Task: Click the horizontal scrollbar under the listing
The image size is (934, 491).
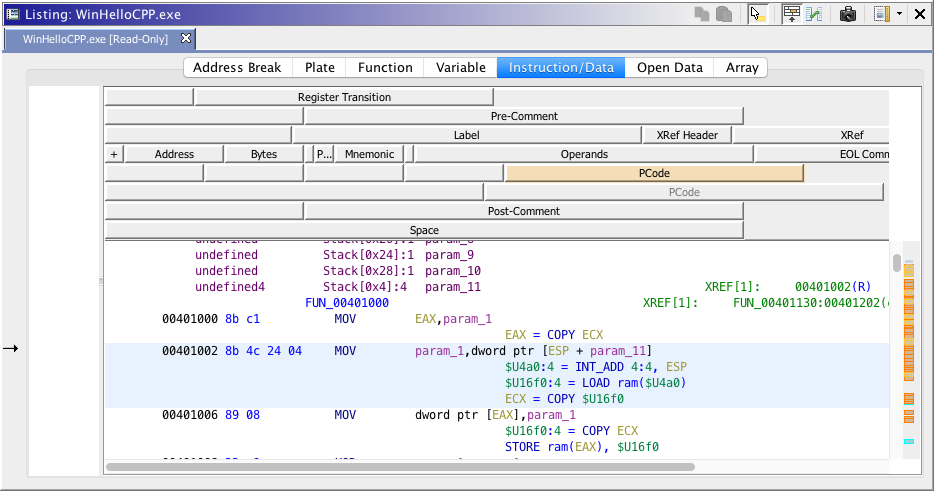Action: 400,466
